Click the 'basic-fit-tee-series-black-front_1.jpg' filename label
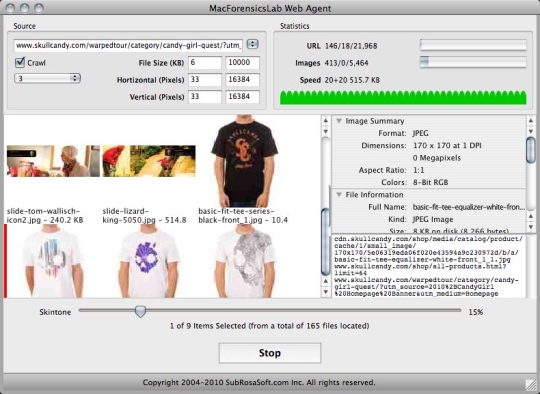Image resolution: width=540 pixels, height=394 pixels. [243, 216]
